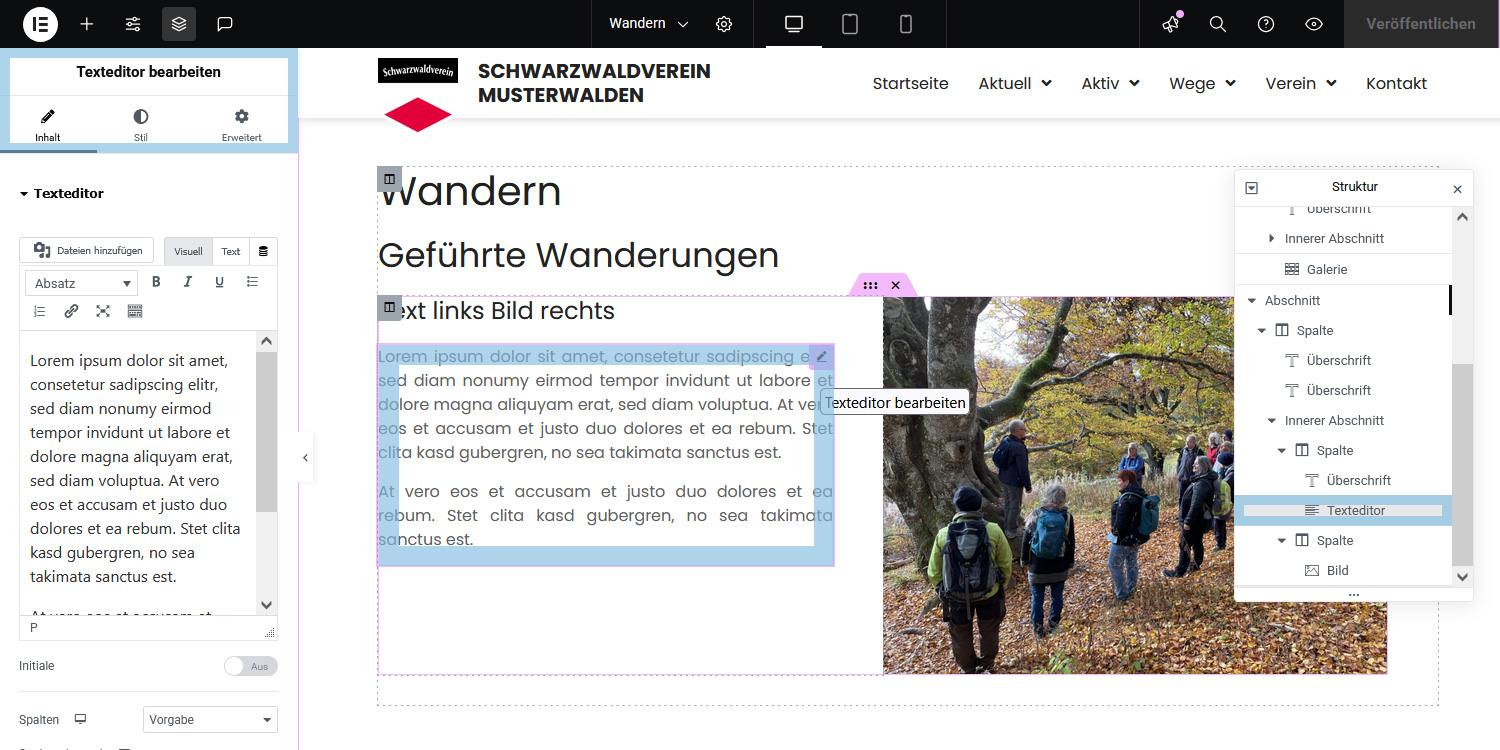Open the Vorgabe dropdown for Spalten
The width and height of the screenshot is (1500, 750).
click(210, 719)
